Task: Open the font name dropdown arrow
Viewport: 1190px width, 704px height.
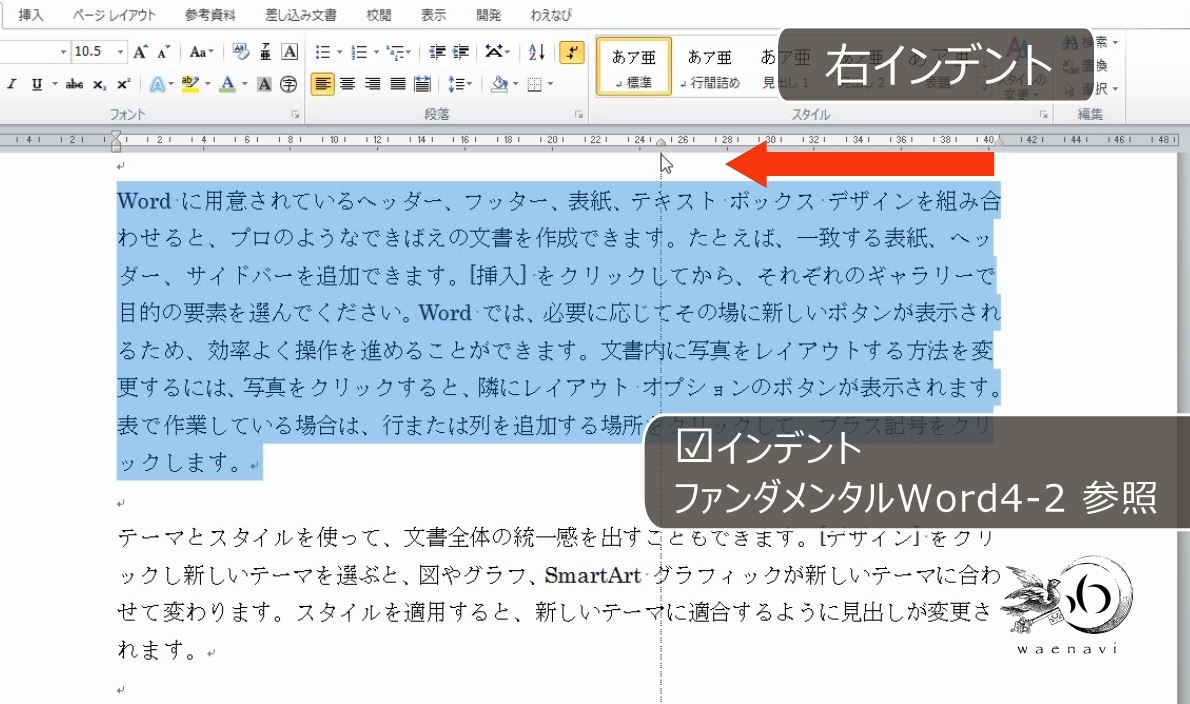Action: (64, 52)
